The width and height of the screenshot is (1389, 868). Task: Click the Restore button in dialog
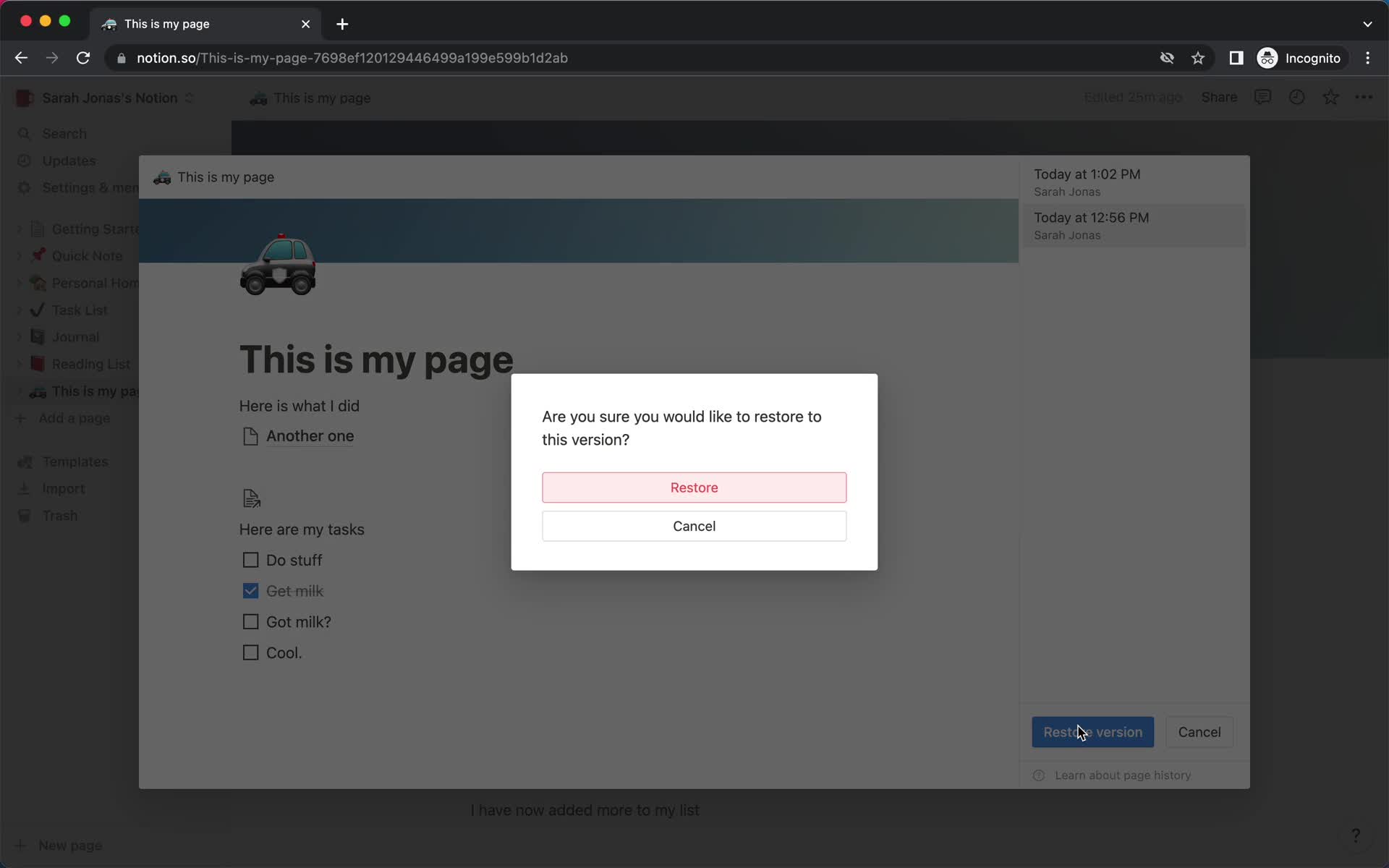click(694, 487)
